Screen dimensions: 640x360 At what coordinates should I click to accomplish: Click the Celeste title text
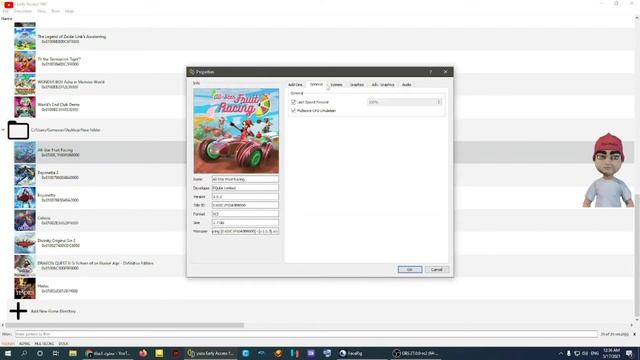coord(44,218)
